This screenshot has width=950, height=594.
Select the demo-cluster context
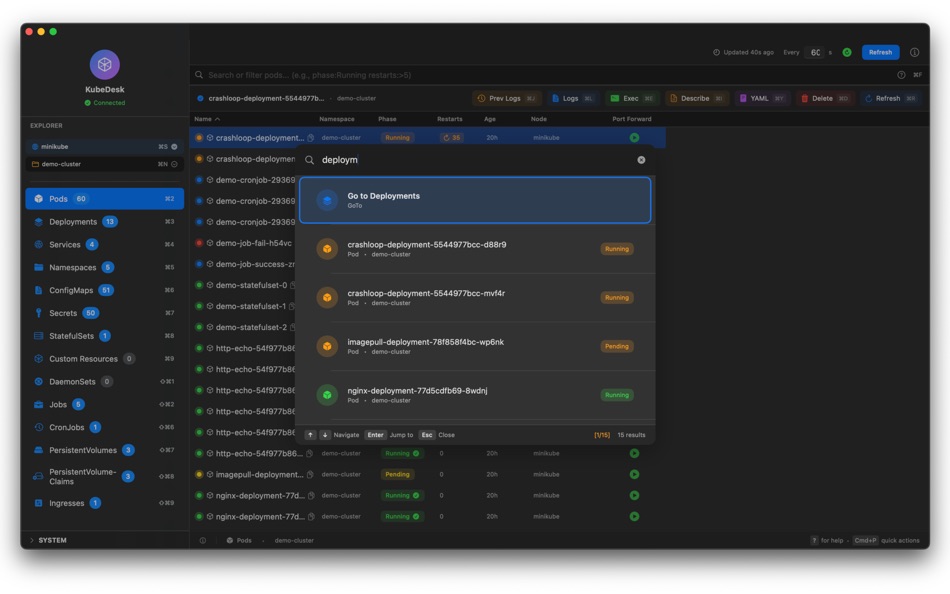(x=104, y=164)
